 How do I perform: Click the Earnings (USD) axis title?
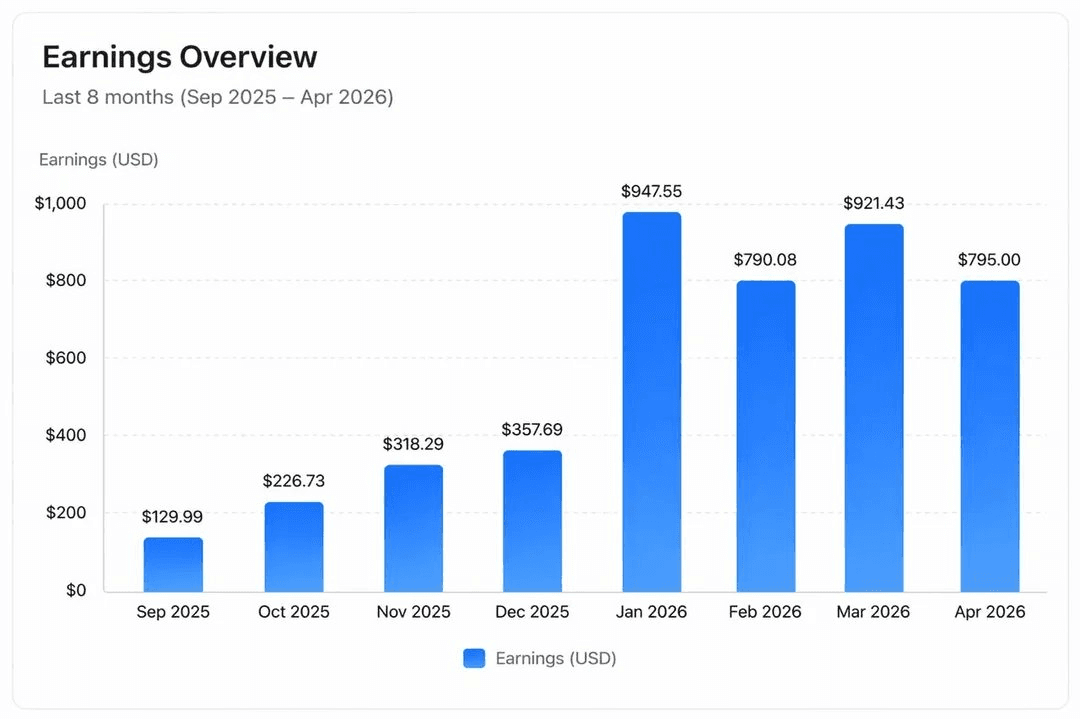pyautogui.click(x=98, y=159)
